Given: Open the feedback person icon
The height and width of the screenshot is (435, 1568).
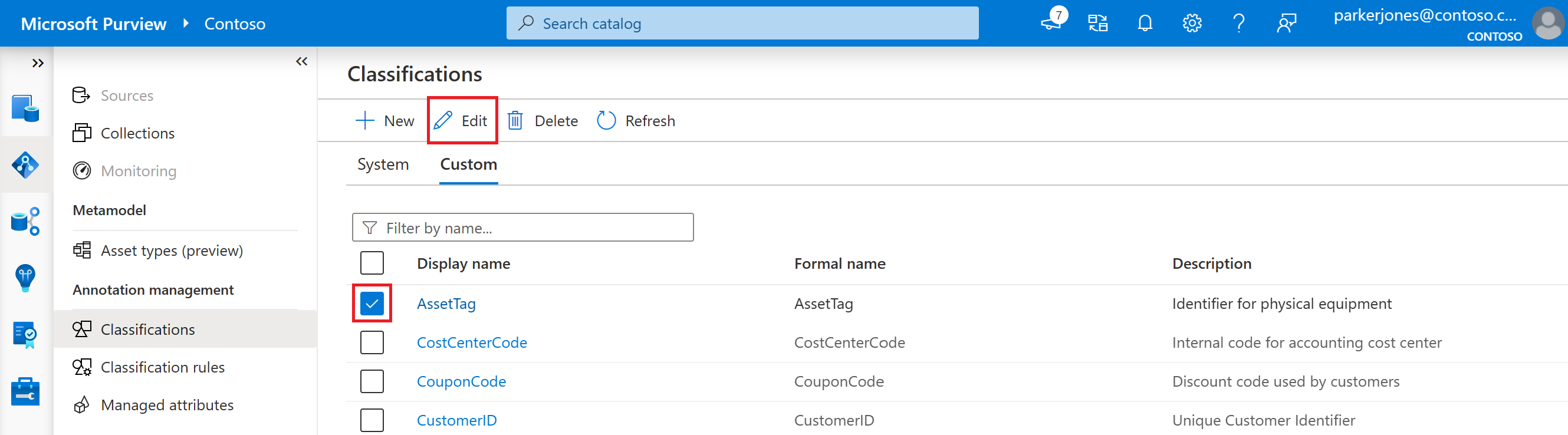Looking at the screenshot, I should click(1286, 24).
